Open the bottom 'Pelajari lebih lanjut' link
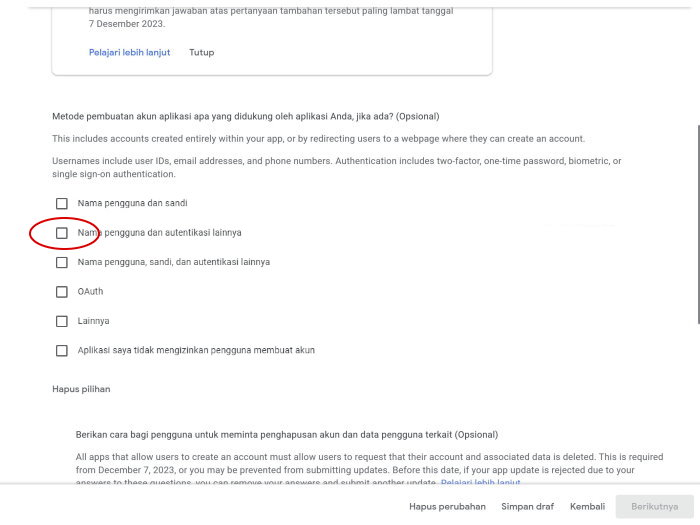 pos(480,483)
